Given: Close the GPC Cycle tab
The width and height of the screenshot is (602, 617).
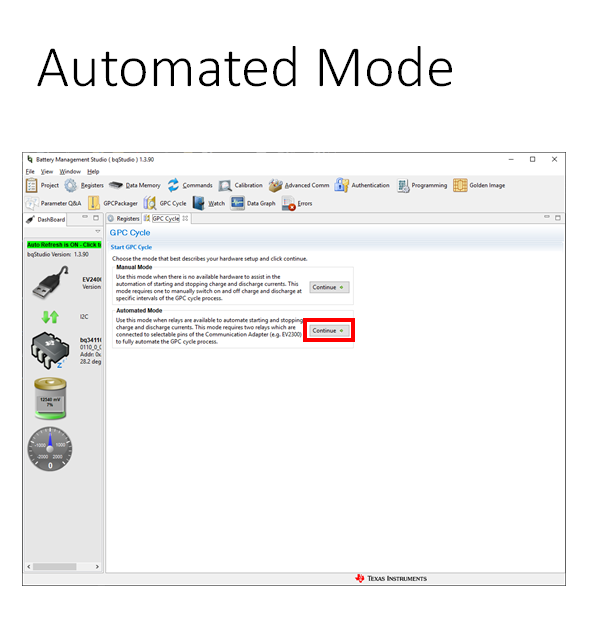Looking at the screenshot, I should [x=185, y=218].
